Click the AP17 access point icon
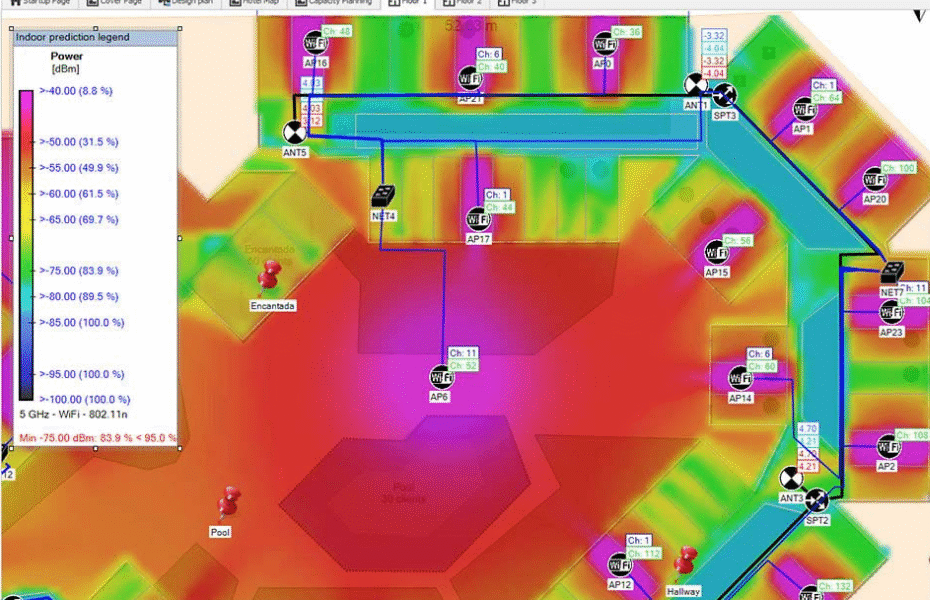The image size is (930, 600). click(477, 218)
